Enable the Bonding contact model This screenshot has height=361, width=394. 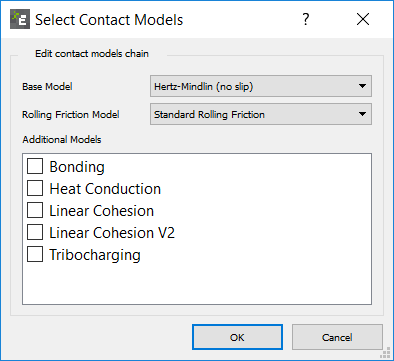pyautogui.click(x=35, y=166)
